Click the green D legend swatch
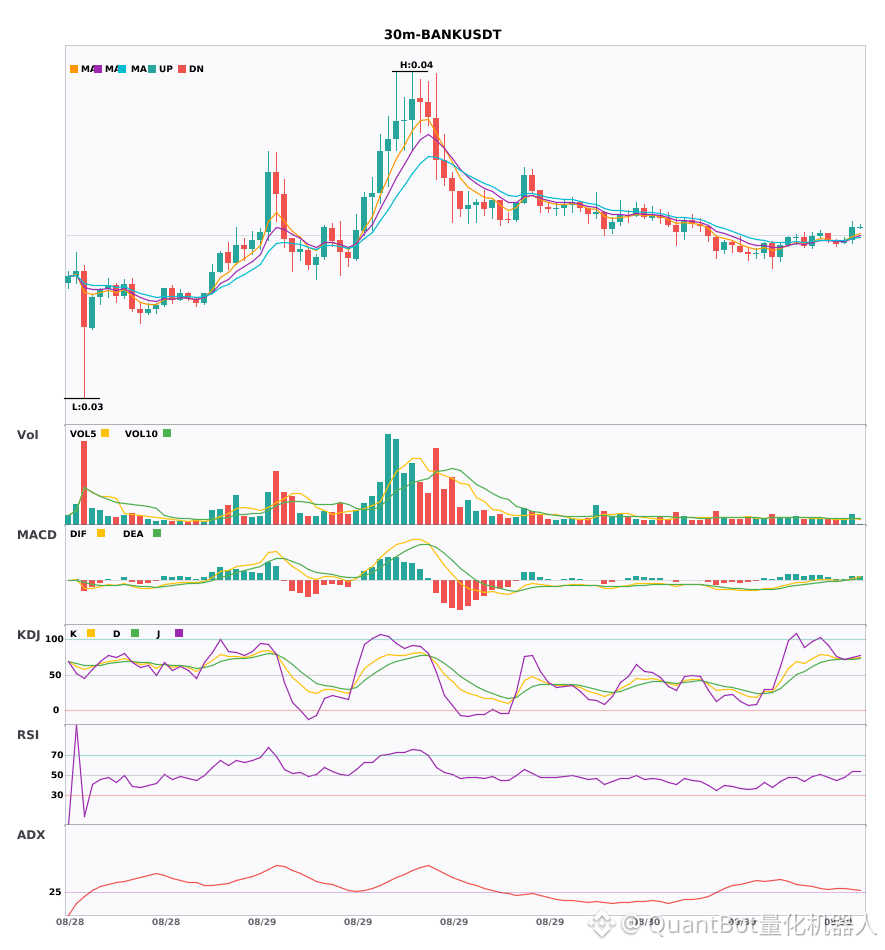 tap(135, 633)
